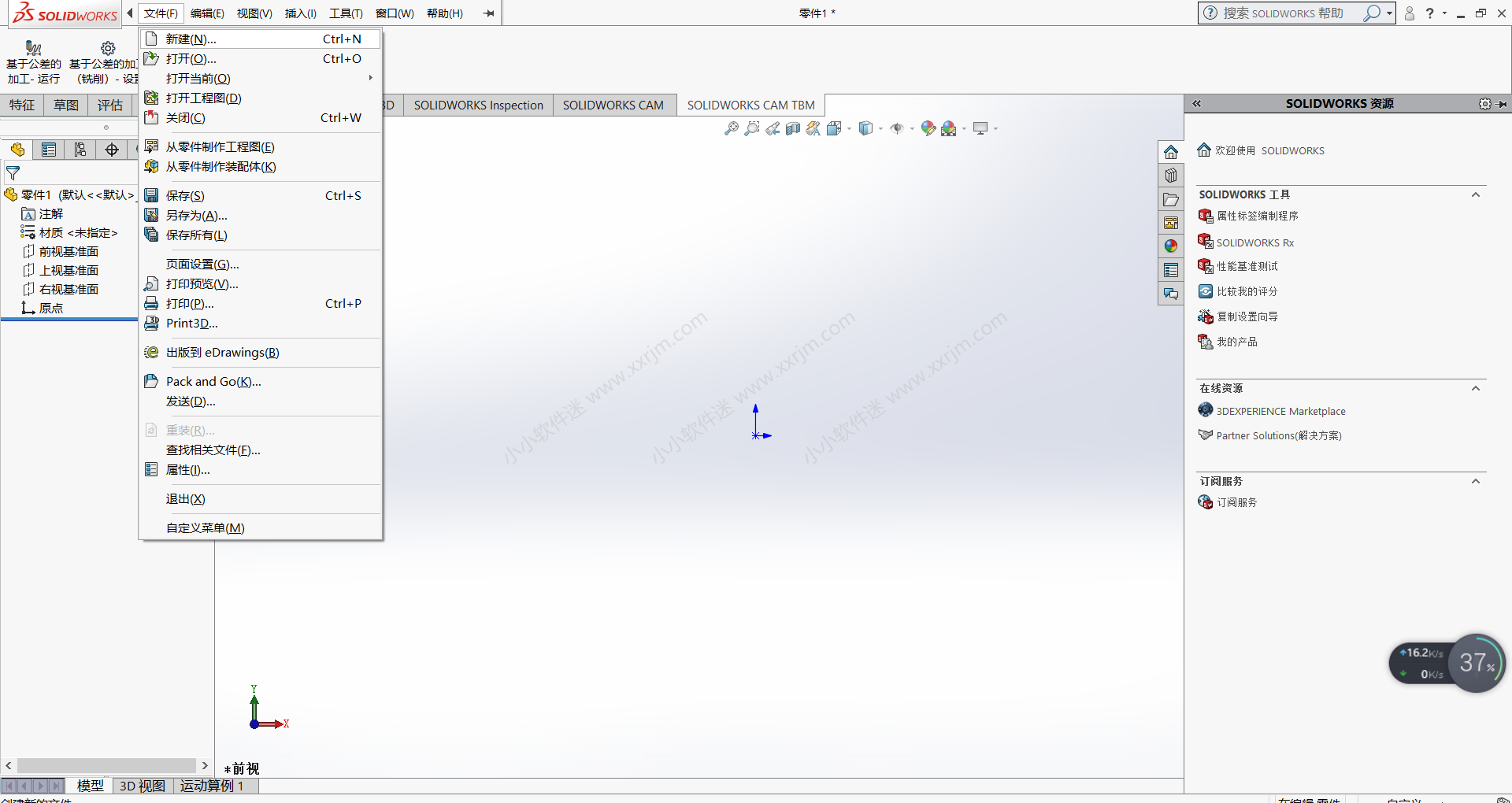Open the 性能基准测试 link
This screenshot has width=1512, height=803.
click(1247, 266)
